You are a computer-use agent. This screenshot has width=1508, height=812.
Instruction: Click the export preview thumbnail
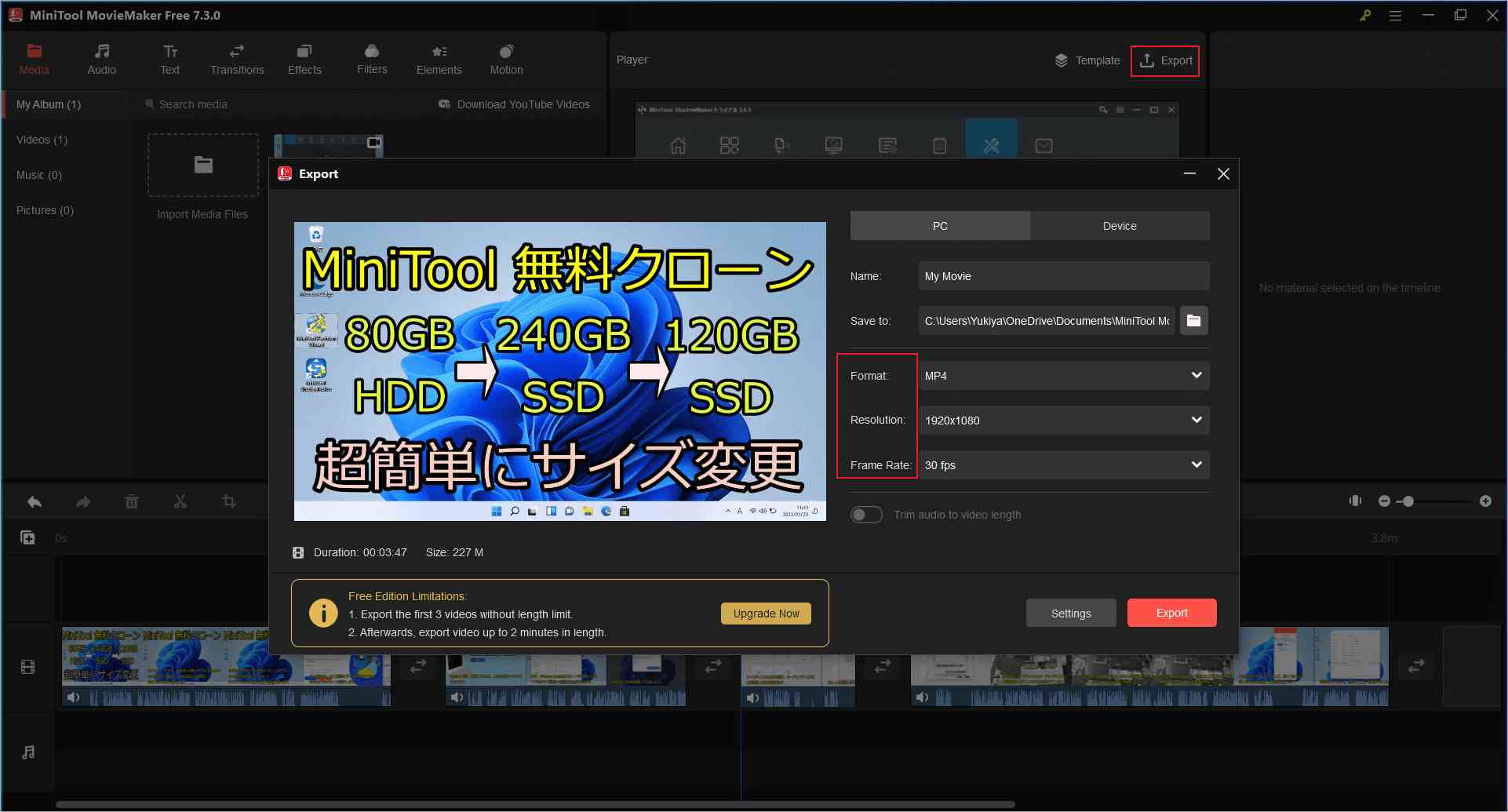point(560,371)
